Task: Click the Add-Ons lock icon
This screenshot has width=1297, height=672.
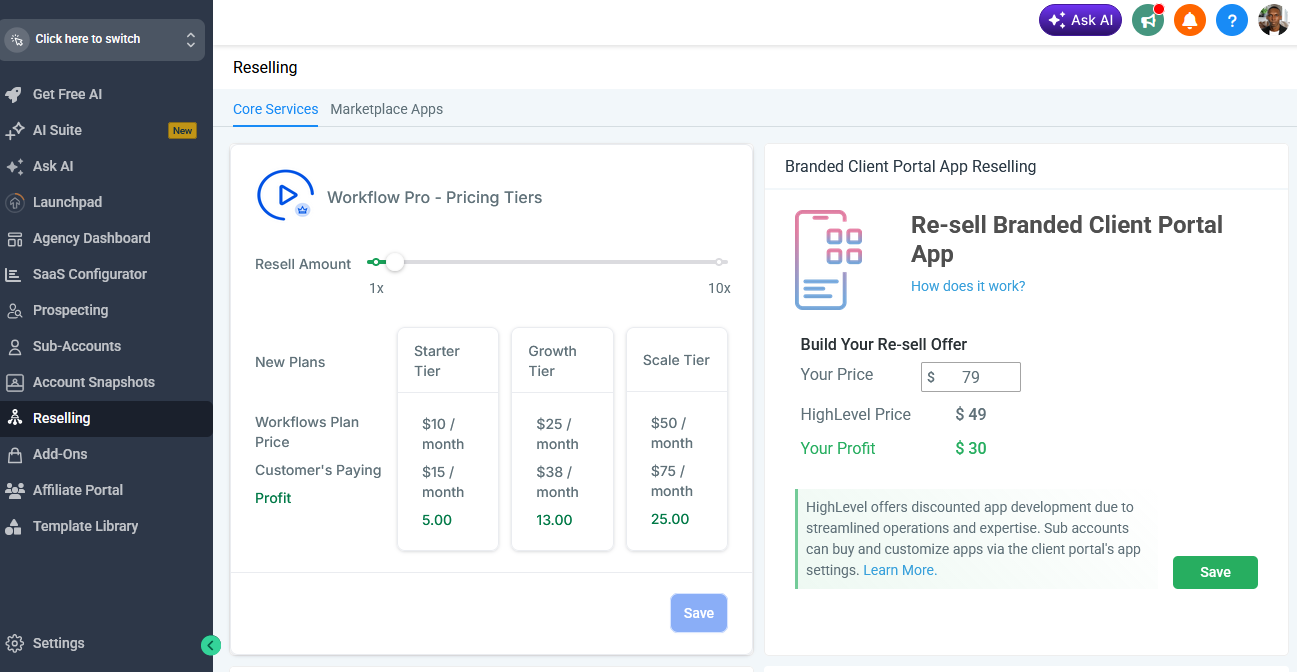Action: click(14, 454)
